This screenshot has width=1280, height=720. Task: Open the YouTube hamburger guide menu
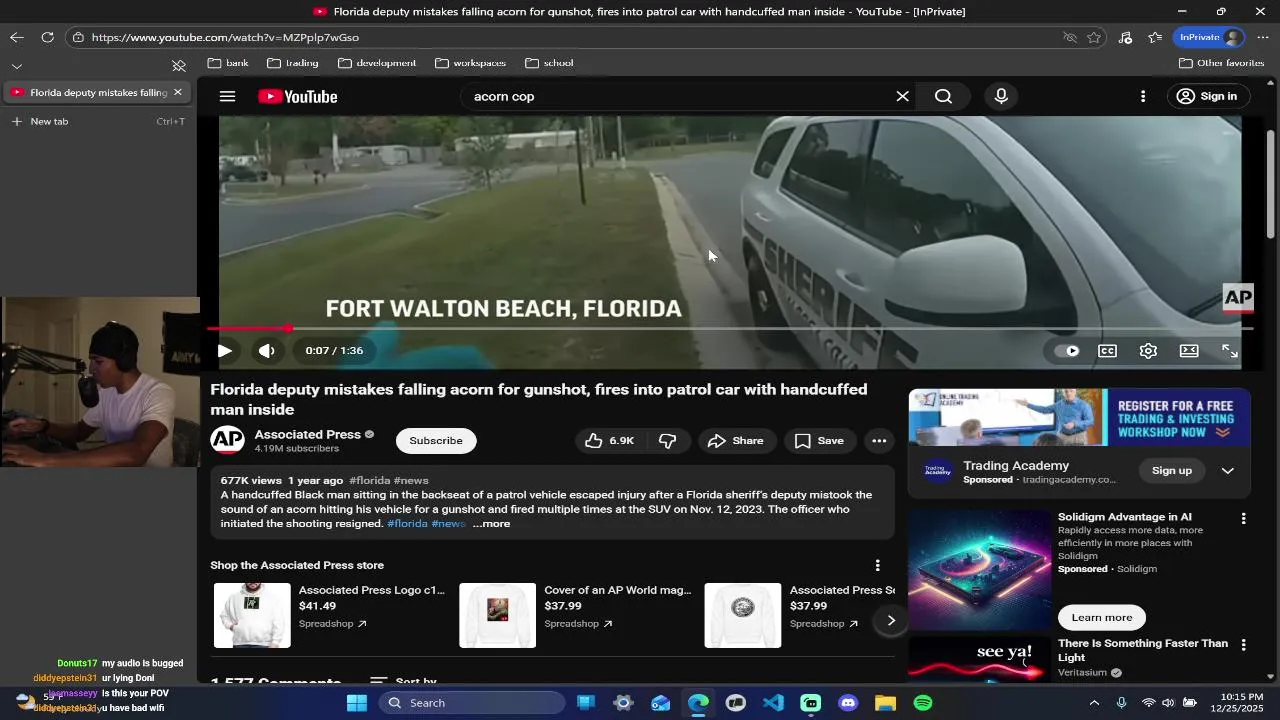tap(227, 96)
